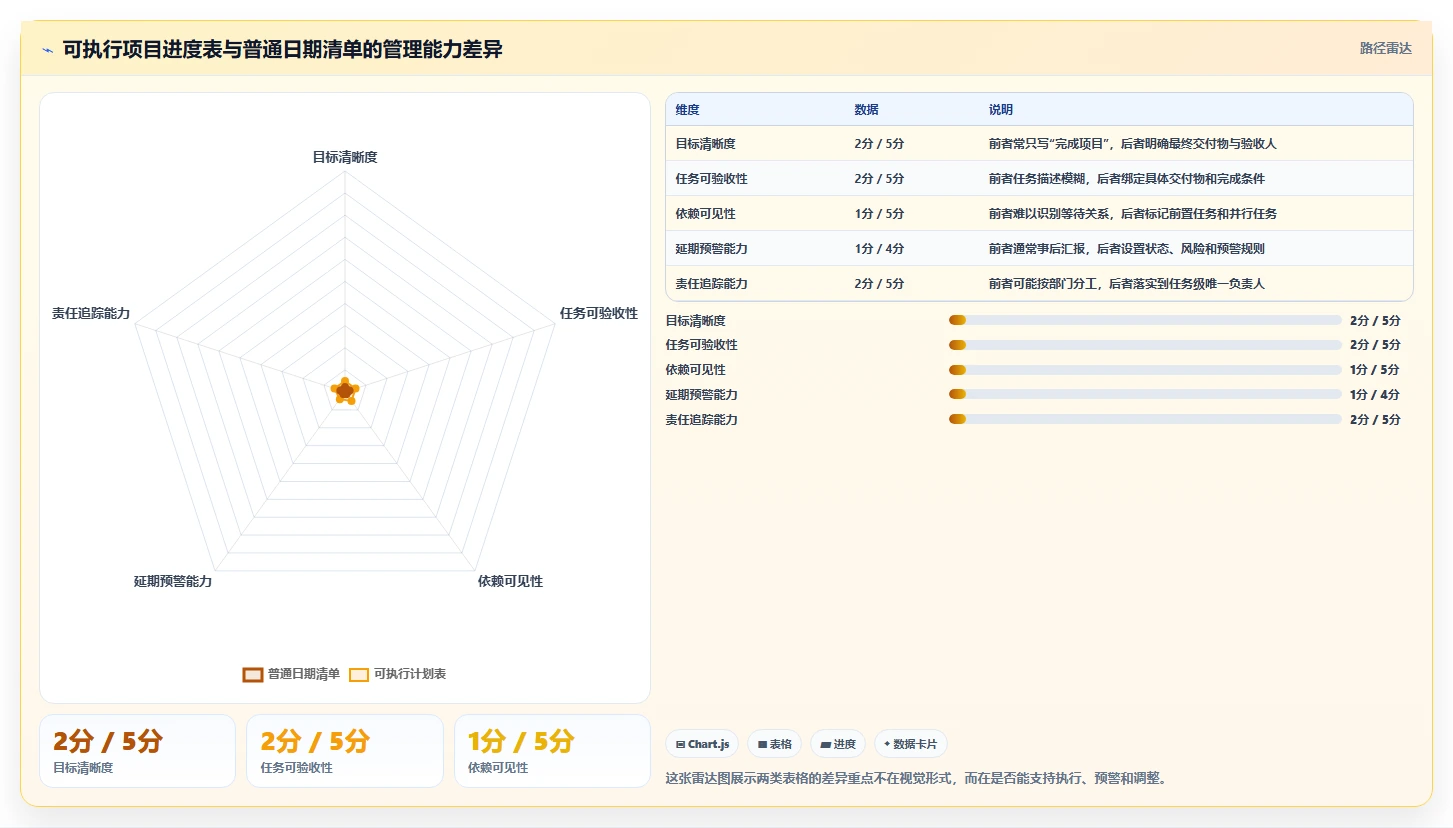Click the progress value next to 延期预警能力 bar
The height and width of the screenshot is (828, 1453).
coord(1375,395)
